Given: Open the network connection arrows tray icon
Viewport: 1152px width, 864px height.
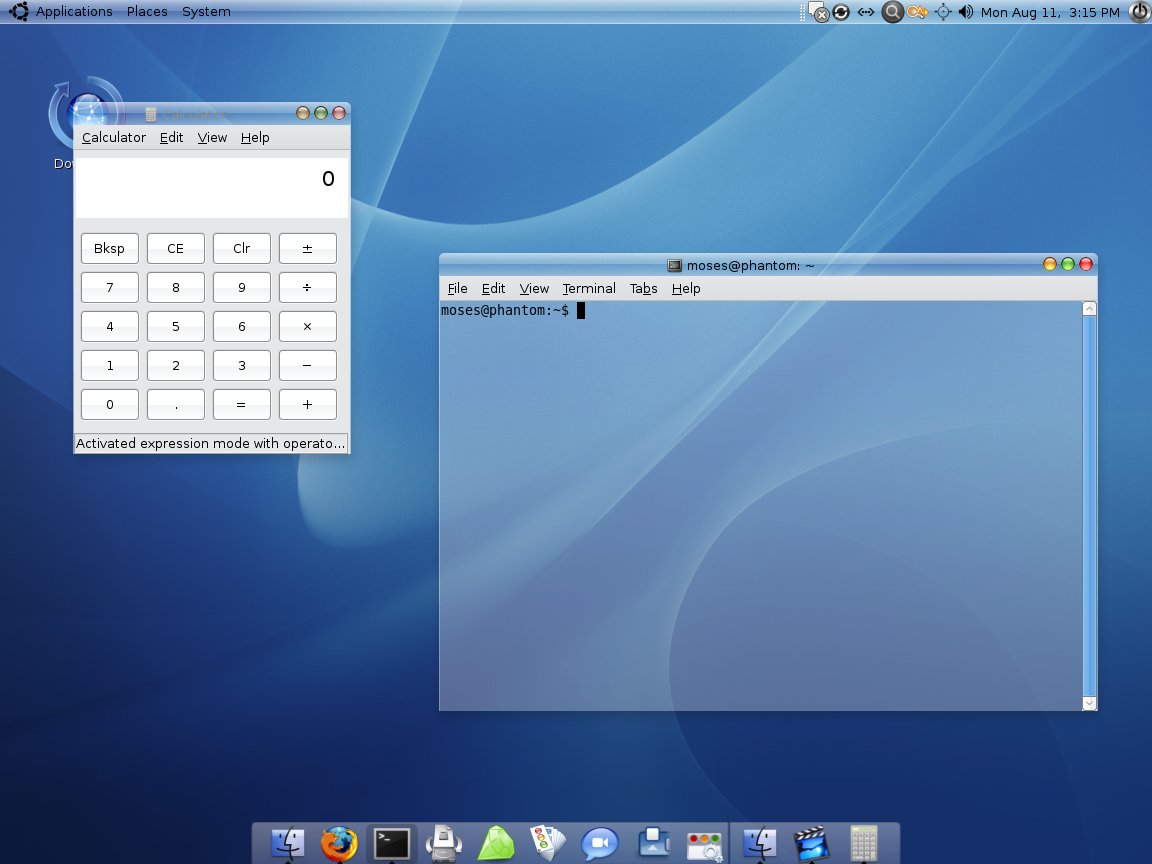Looking at the screenshot, I should [866, 12].
